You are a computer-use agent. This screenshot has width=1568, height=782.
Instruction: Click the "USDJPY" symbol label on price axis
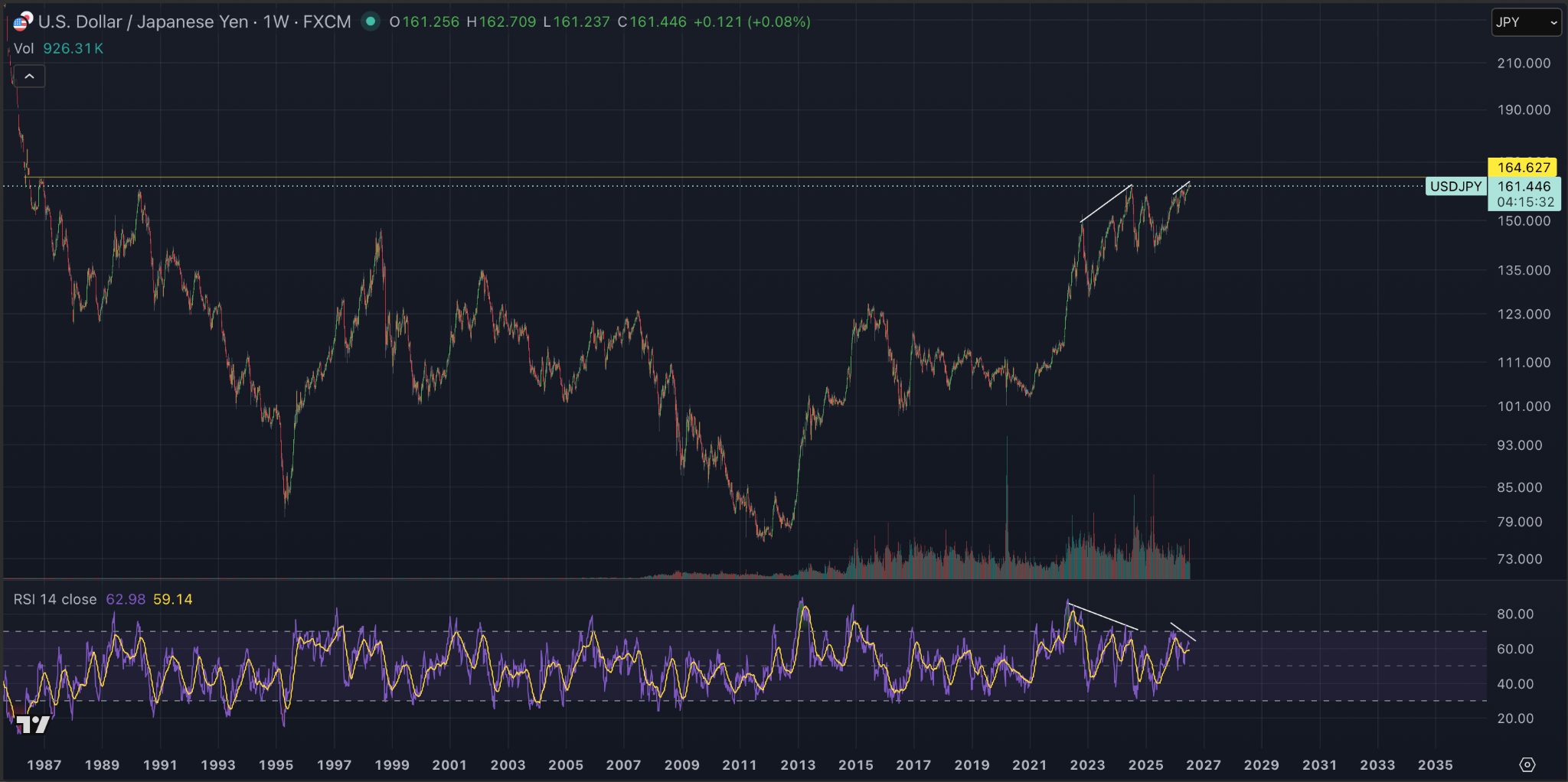[1456, 186]
